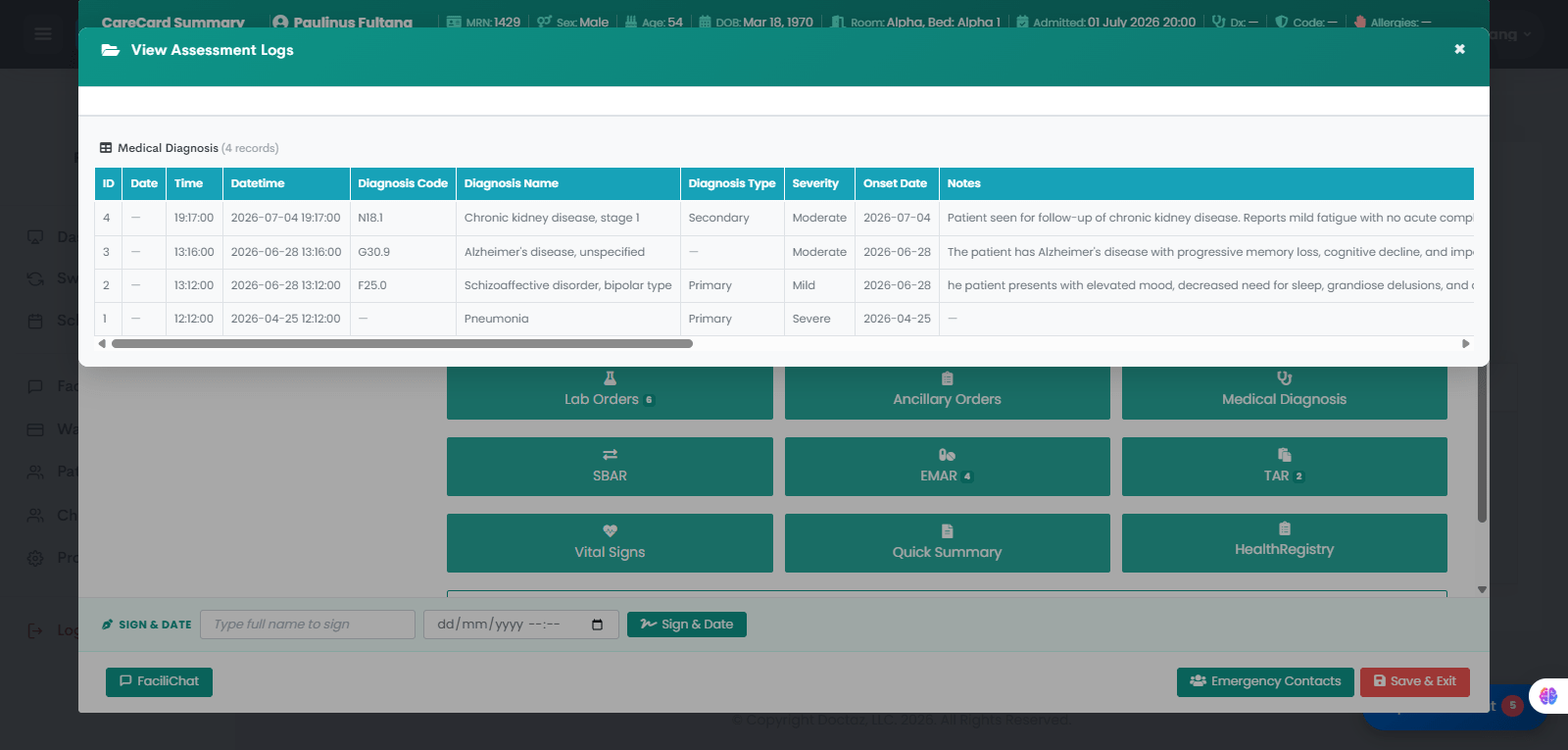
Task: Select the Pneumonia diagnosis cell
Action: pyautogui.click(x=568, y=319)
